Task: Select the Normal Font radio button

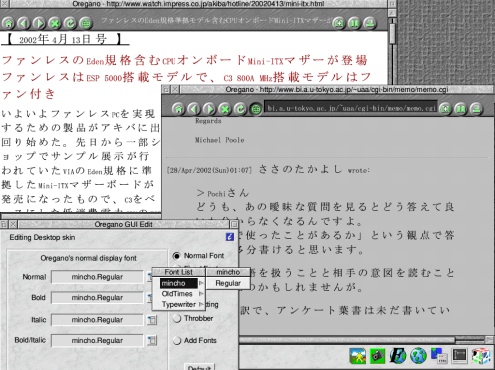Action: [x=176, y=256]
